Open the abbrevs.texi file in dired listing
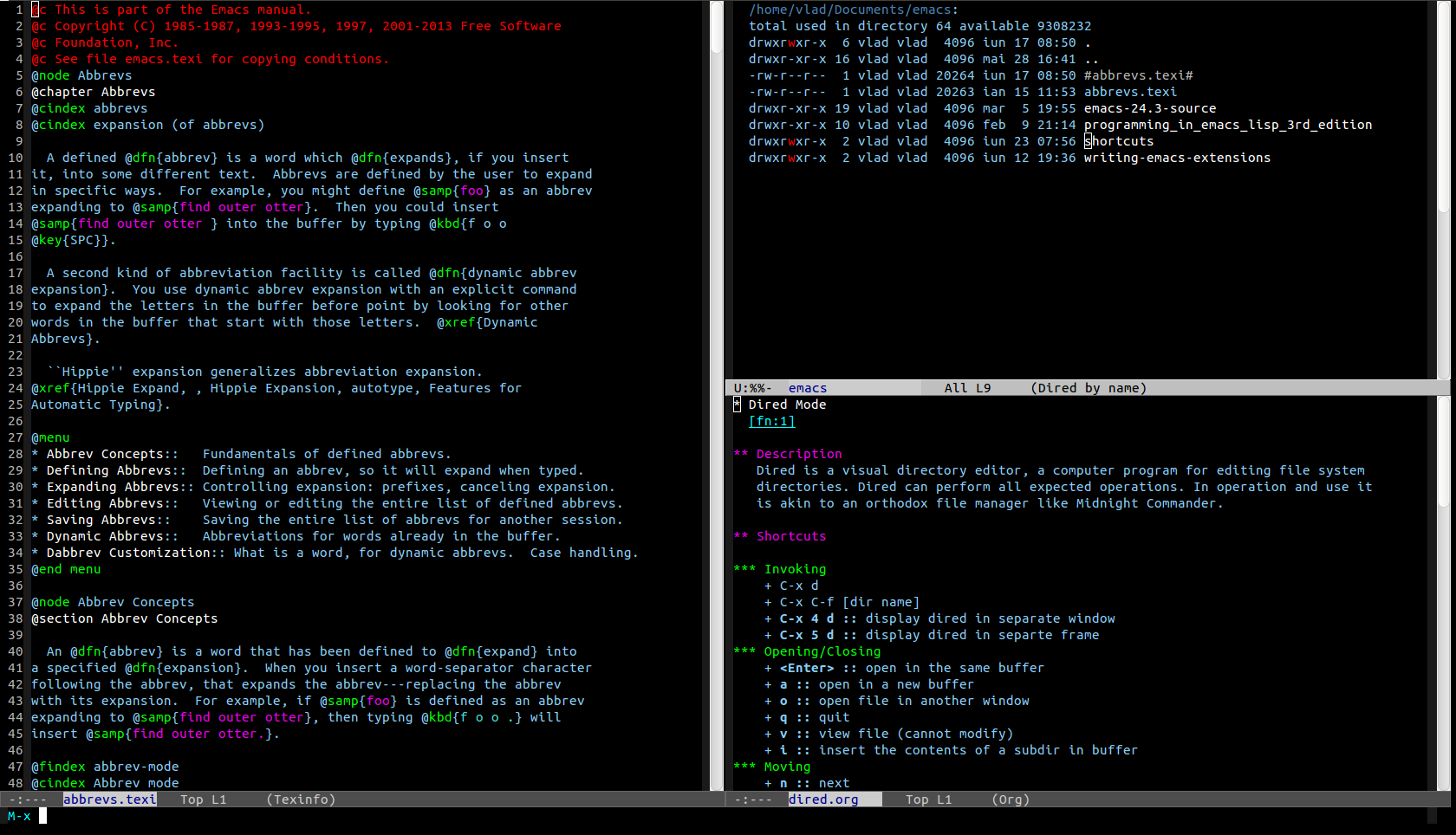 [x=1130, y=92]
